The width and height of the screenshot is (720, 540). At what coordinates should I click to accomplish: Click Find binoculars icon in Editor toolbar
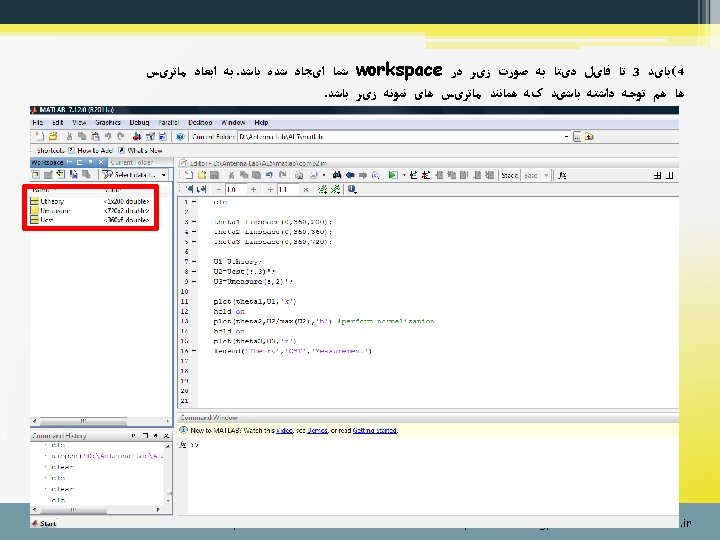[x=337, y=175]
